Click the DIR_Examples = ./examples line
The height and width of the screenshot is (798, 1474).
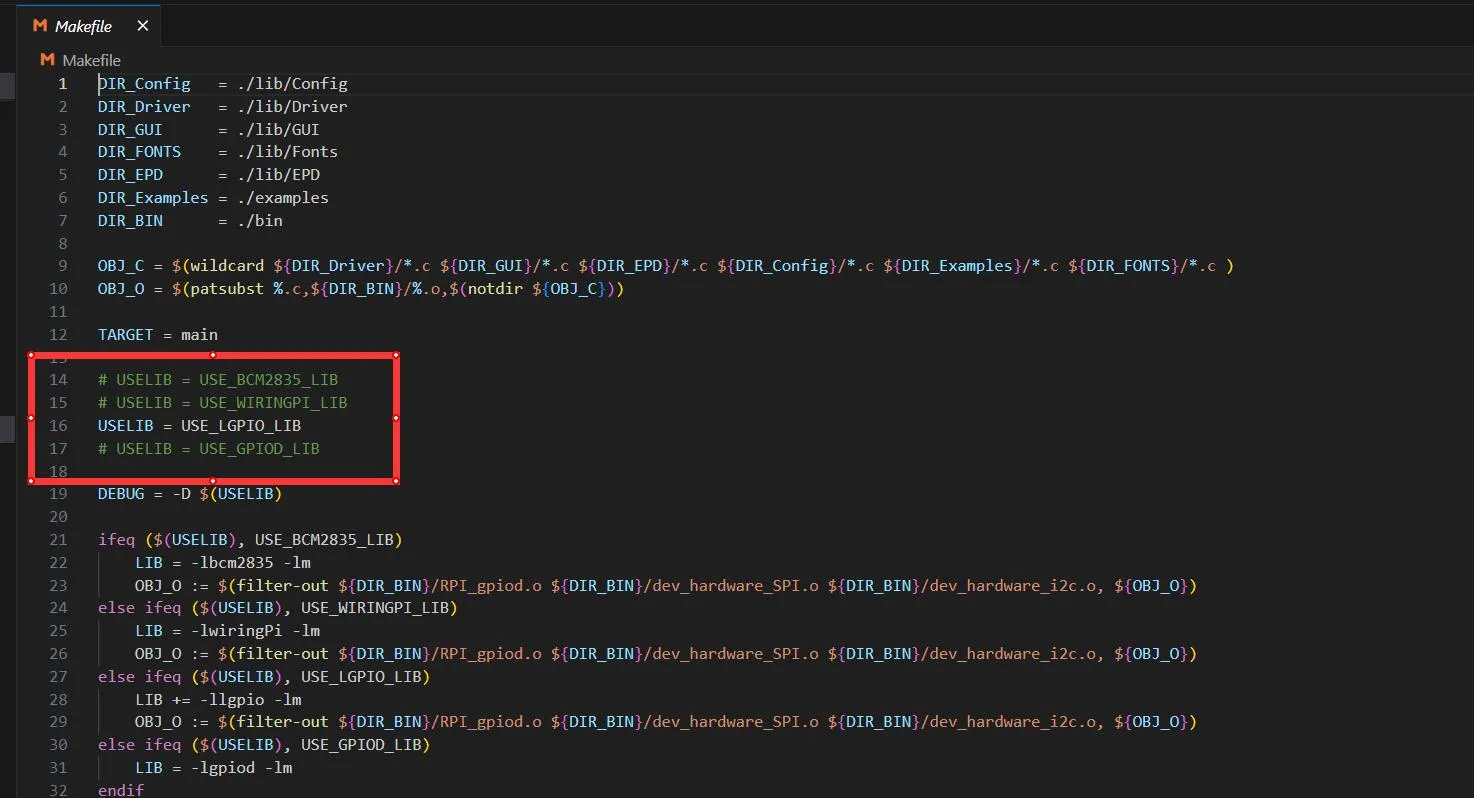pos(213,198)
